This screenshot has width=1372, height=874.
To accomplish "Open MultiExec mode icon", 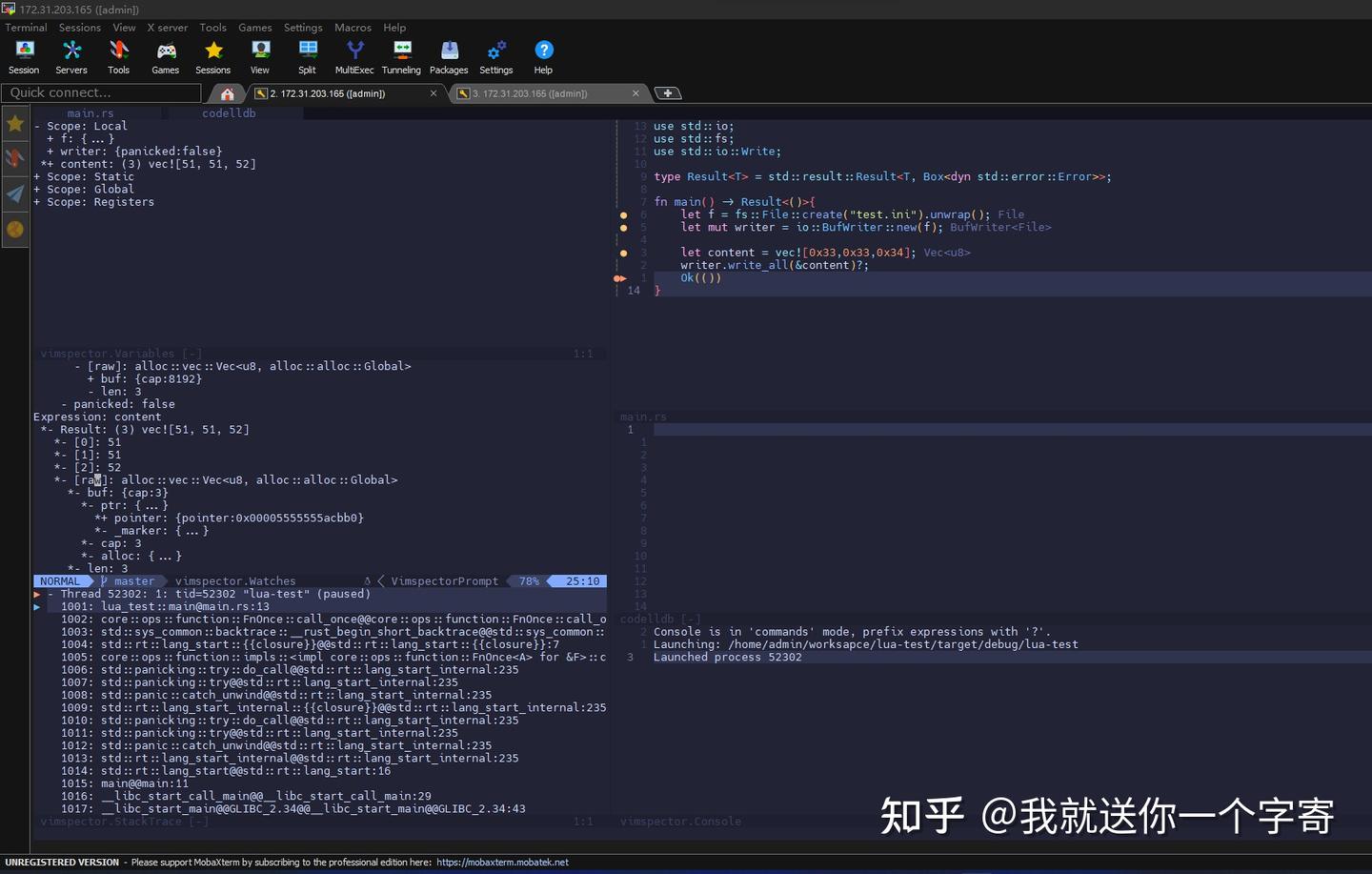I will click(354, 55).
